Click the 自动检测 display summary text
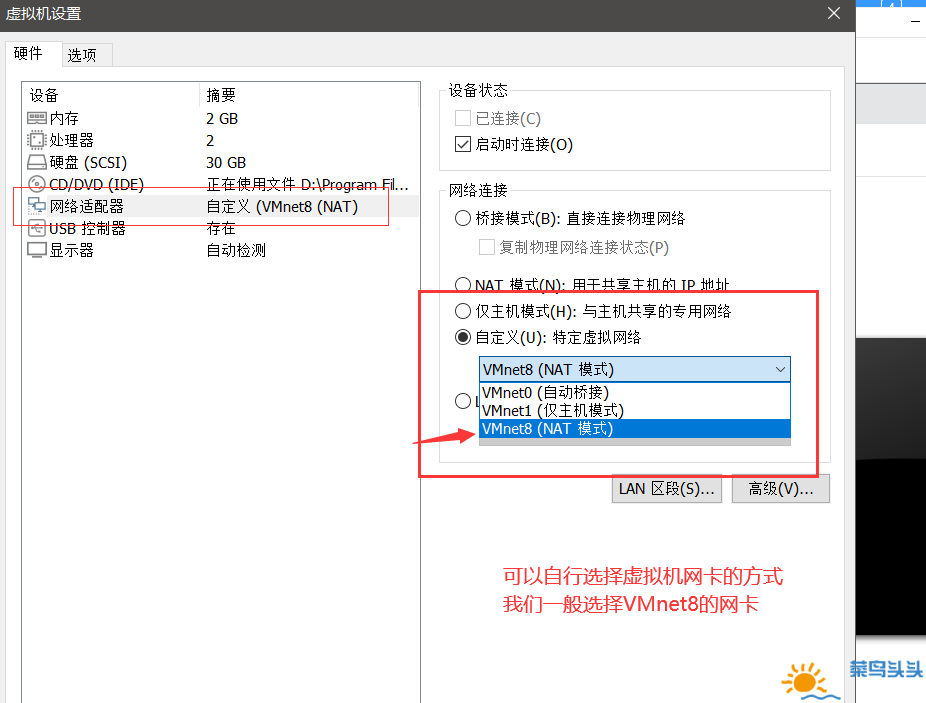Image resolution: width=926 pixels, height=703 pixels. [236, 250]
